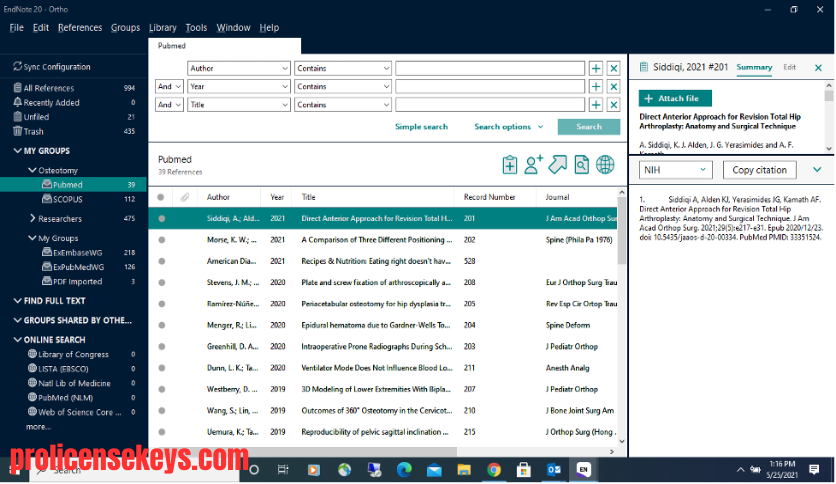Click the attachment paperclip column header
836x484 pixels.
pos(184,197)
